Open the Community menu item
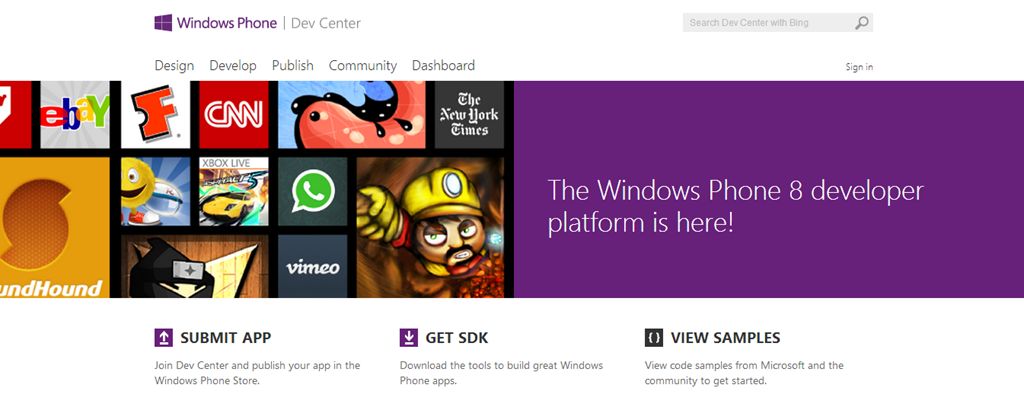The image size is (1024, 404). coord(363,66)
